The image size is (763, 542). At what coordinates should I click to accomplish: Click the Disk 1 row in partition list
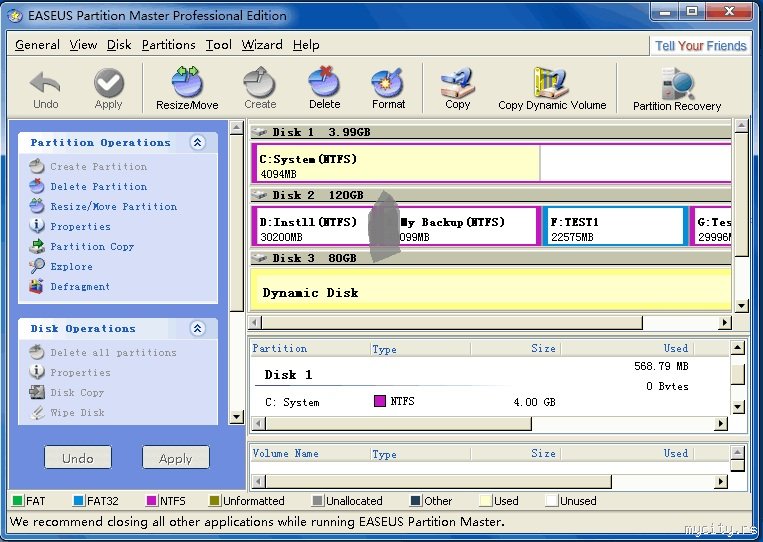[x=491, y=374]
